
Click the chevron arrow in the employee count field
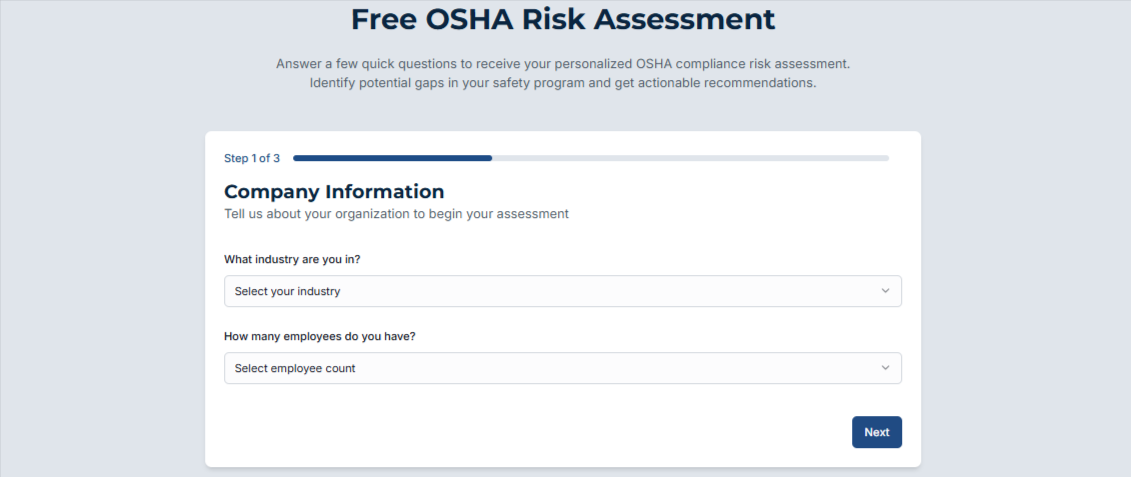click(x=885, y=368)
